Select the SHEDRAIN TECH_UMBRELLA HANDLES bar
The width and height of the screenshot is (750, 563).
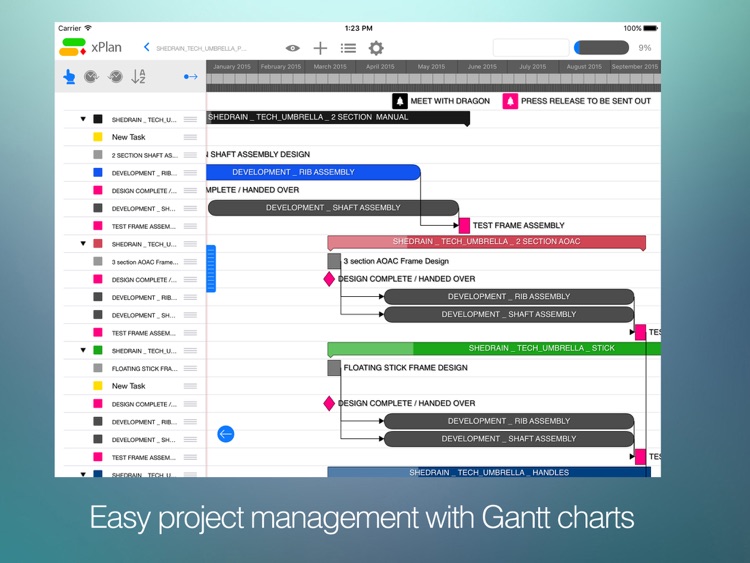[489, 472]
